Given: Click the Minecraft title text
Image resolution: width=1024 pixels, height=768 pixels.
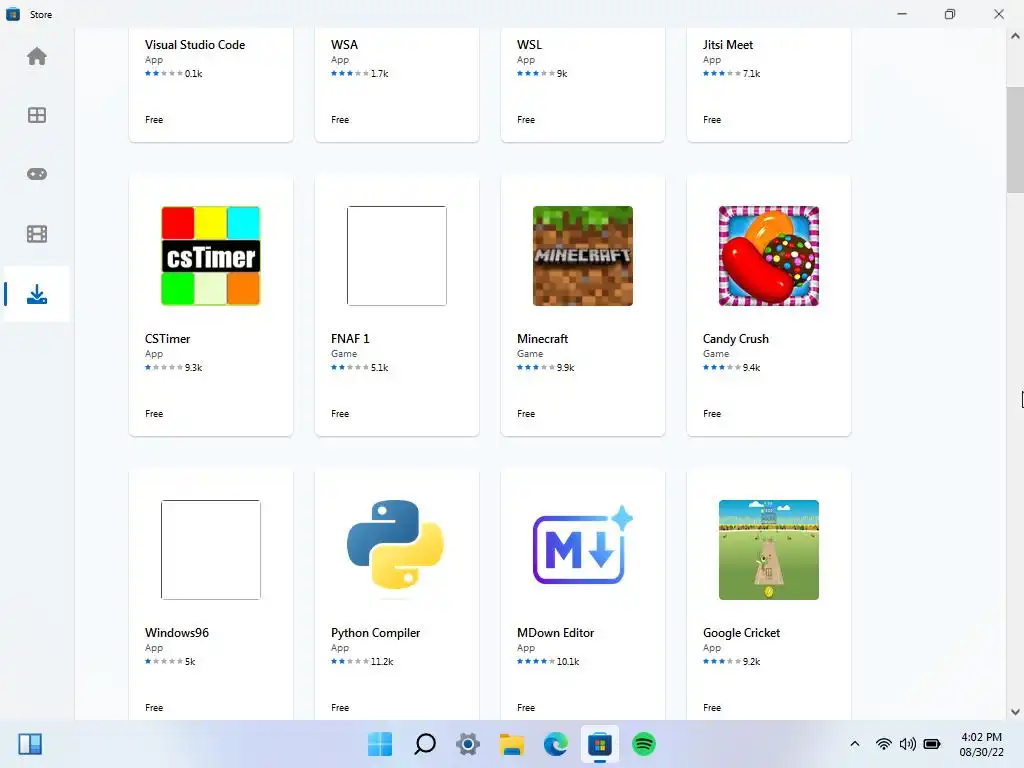Looking at the screenshot, I should click(542, 339).
